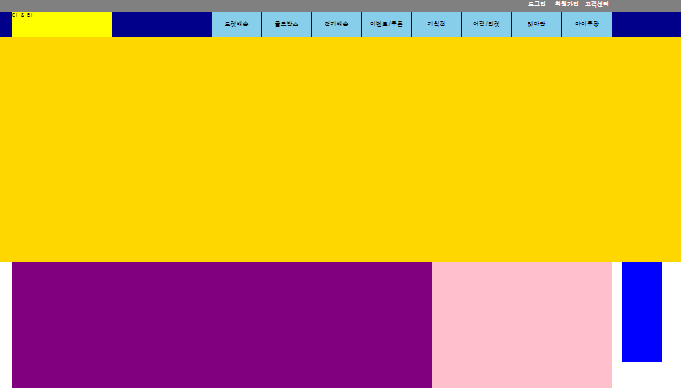The height and width of the screenshot is (388, 681).
Task: Select the 여행/티켓 menu tab
Action: 486,24
